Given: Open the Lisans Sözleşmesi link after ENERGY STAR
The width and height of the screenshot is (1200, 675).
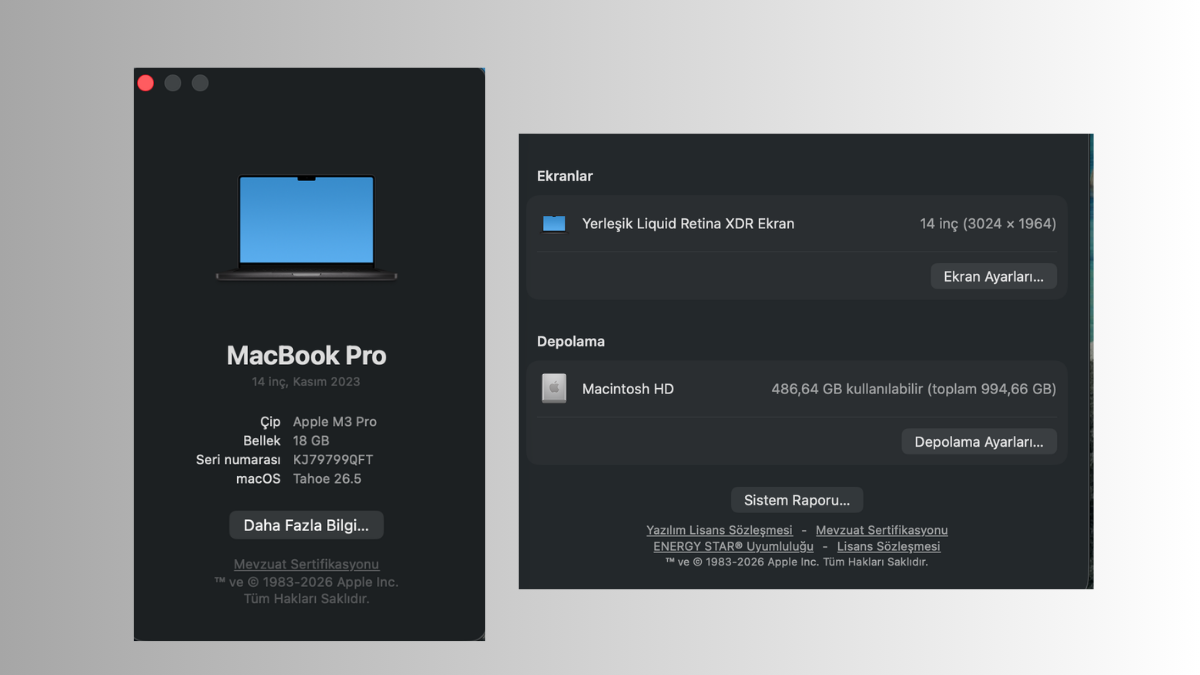Looking at the screenshot, I should [x=888, y=547].
